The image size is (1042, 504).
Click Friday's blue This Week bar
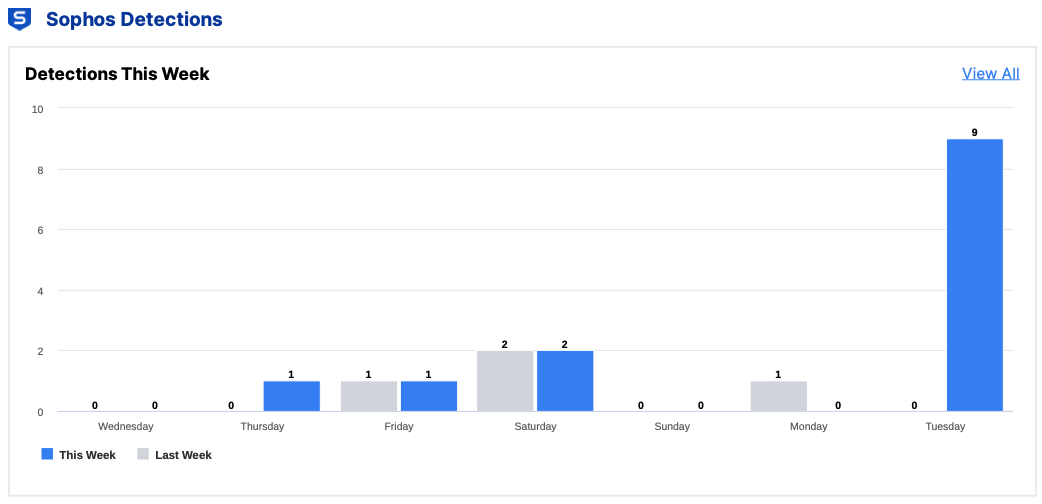[x=428, y=396]
